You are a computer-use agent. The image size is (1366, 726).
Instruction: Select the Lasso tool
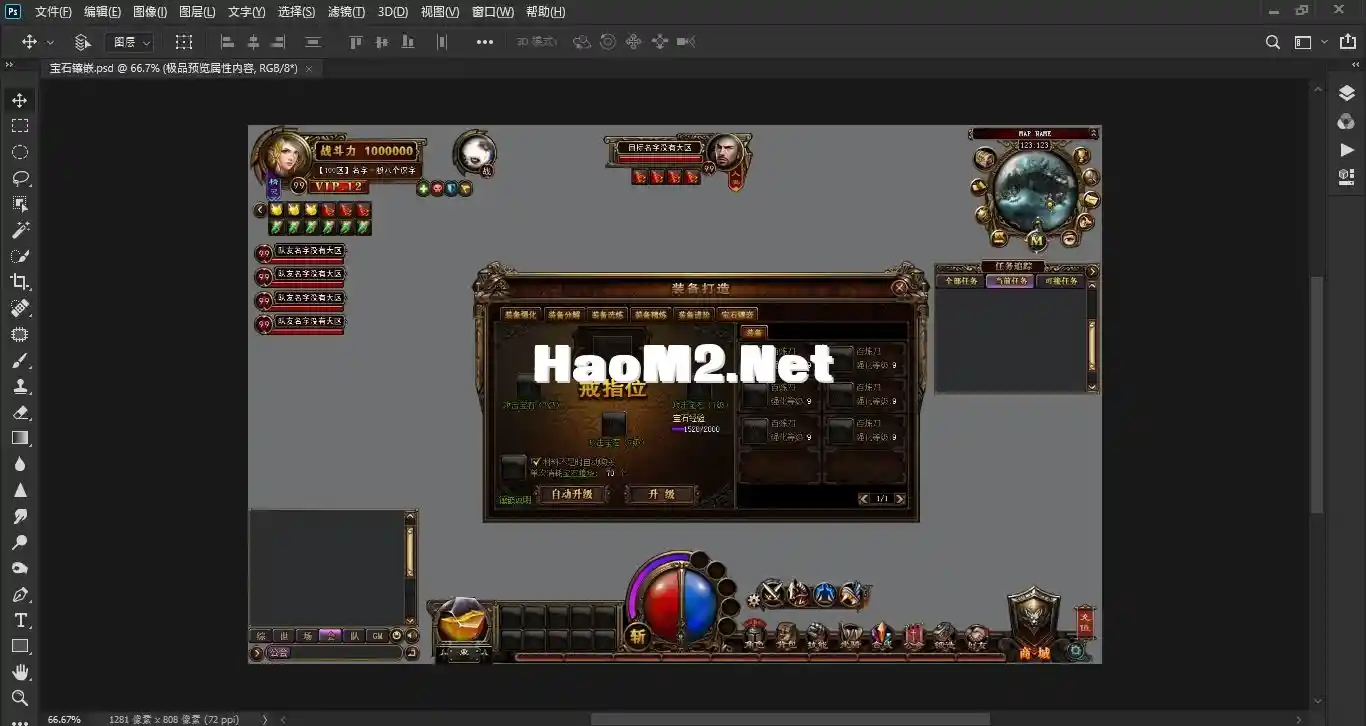pos(20,178)
